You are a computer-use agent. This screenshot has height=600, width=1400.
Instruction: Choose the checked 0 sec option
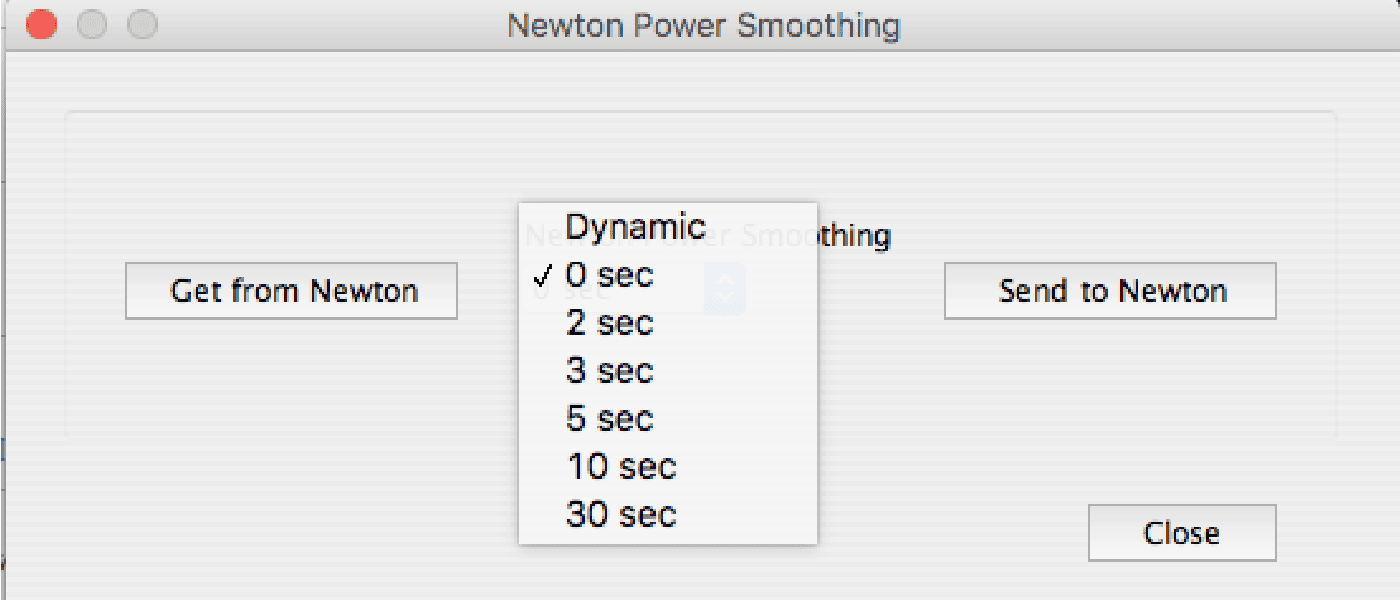pos(609,275)
